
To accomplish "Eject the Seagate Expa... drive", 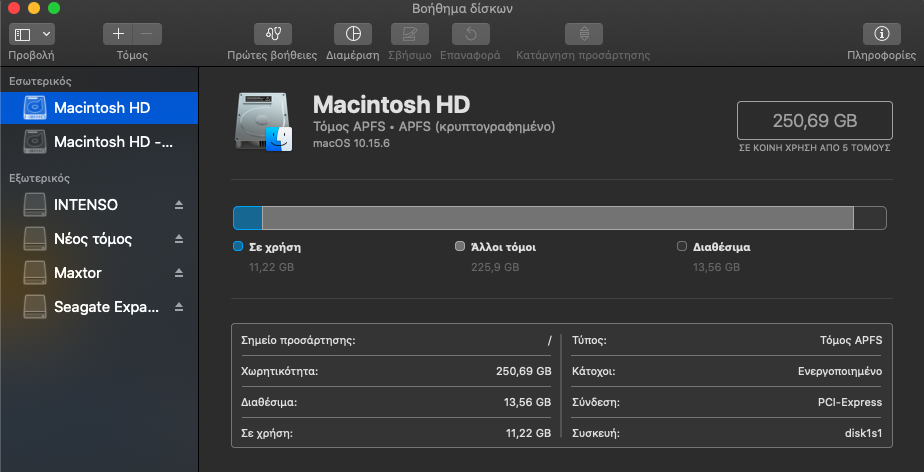I will [179, 307].
